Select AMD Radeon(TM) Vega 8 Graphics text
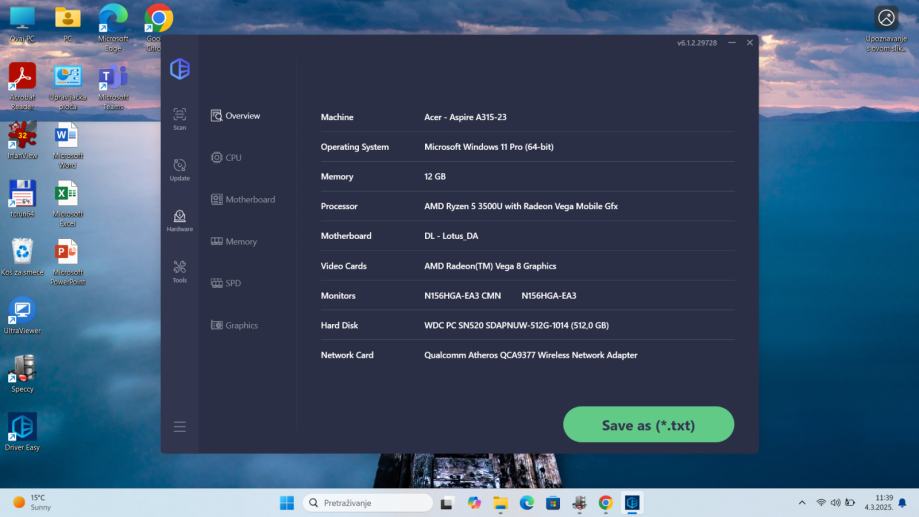Viewport: 919px width, 517px height. (490, 266)
